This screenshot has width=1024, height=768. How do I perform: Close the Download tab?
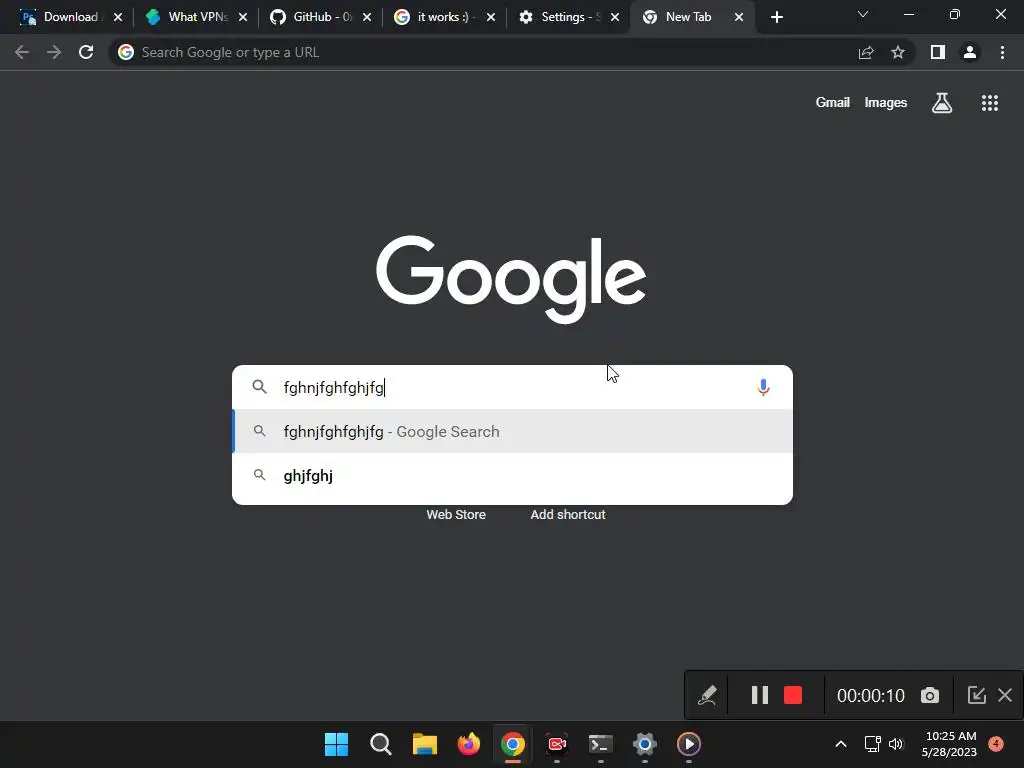pos(118,17)
